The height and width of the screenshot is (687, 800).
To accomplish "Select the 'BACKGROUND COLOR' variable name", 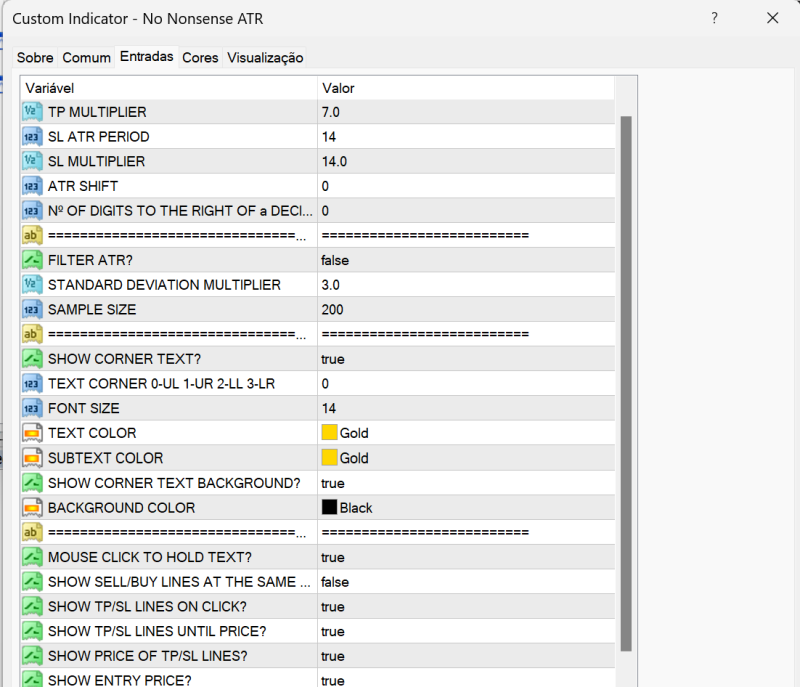I will 121,507.
